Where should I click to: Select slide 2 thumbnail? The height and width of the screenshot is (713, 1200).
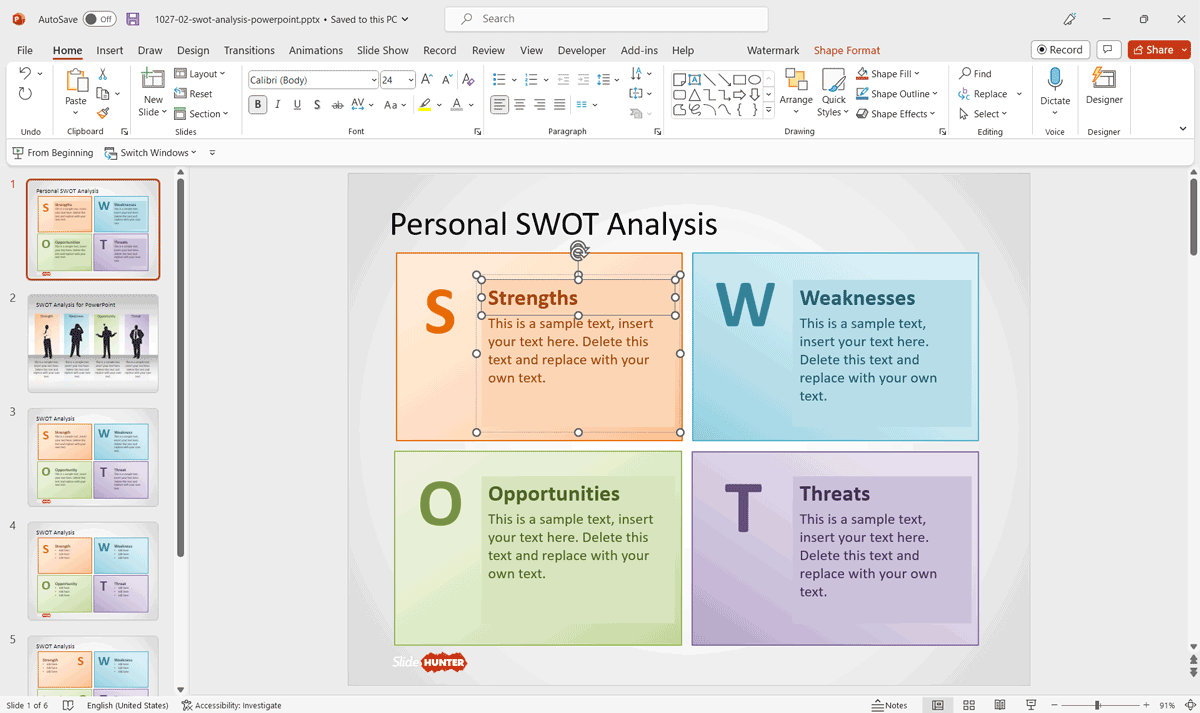coord(92,343)
